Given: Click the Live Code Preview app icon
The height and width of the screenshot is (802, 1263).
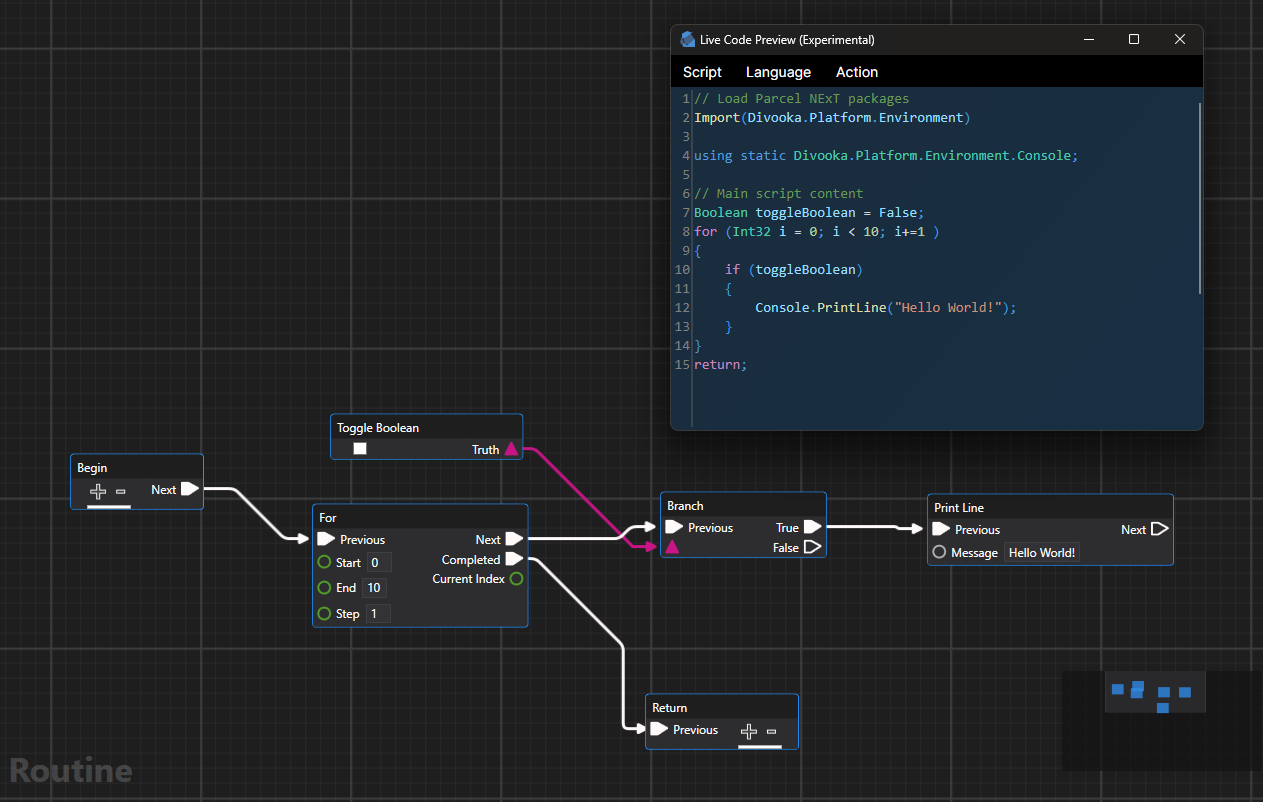Looking at the screenshot, I should coord(688,40).
